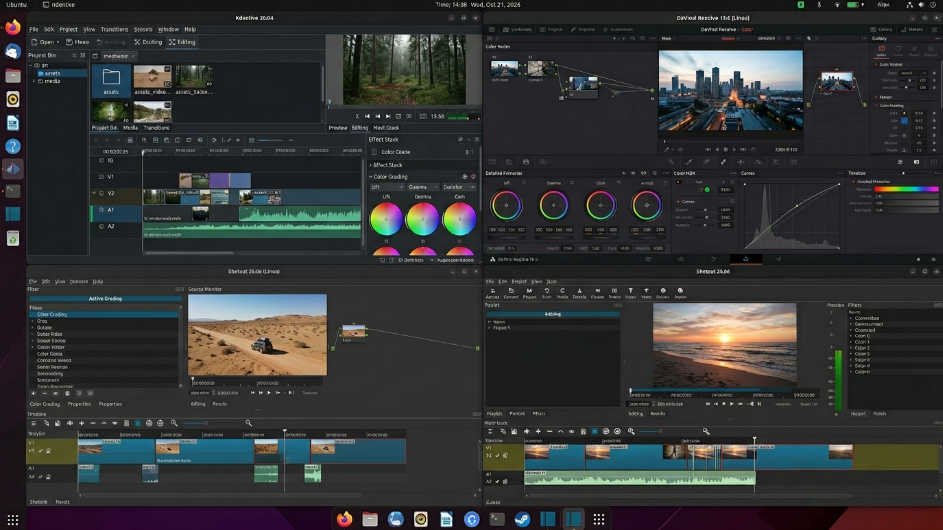
Task: Zoom in on the left Shotcut timeline
Action: coord(248,424)
